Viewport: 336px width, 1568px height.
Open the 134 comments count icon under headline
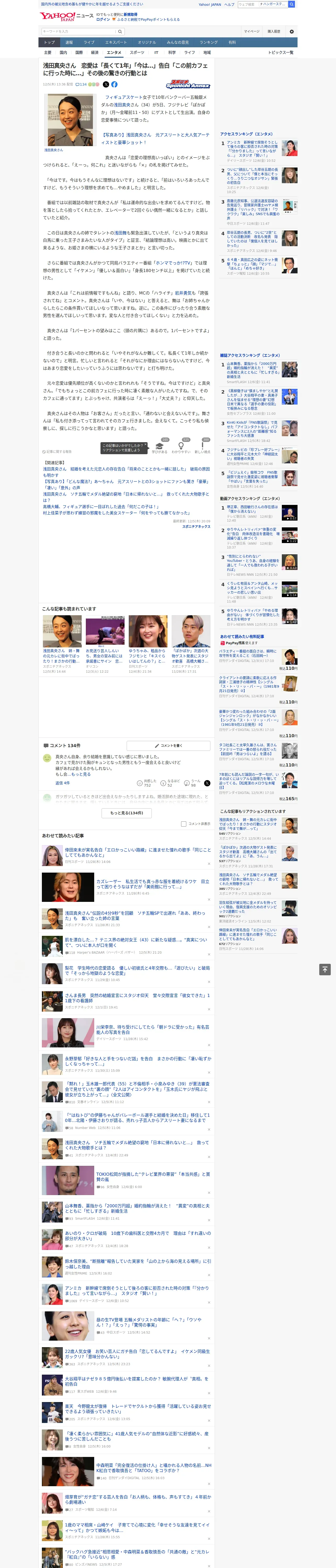[x=81, y=85]
